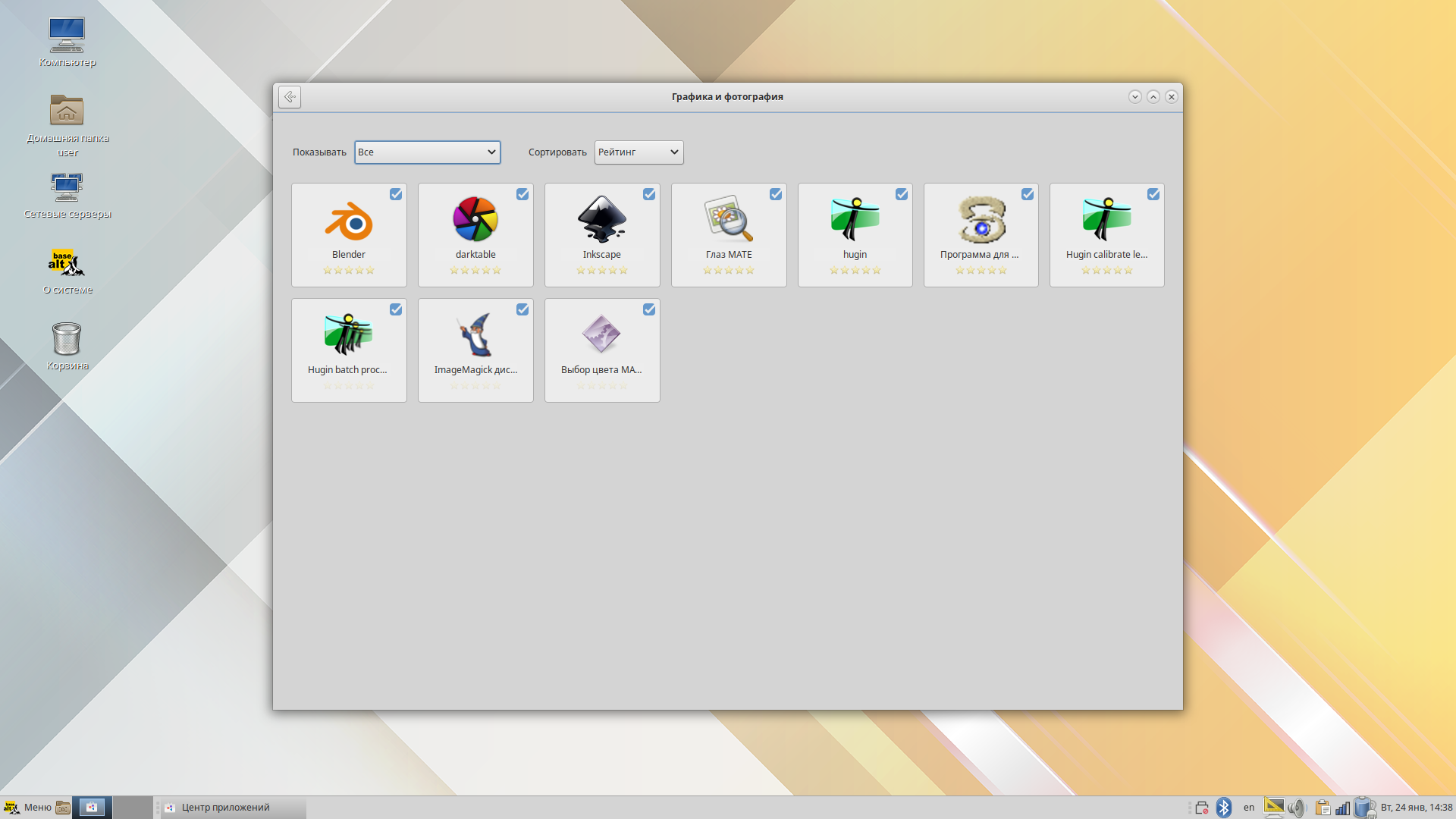Click the Bluetooth tray icon
1456x819 pixels.
pos(1224,808)
